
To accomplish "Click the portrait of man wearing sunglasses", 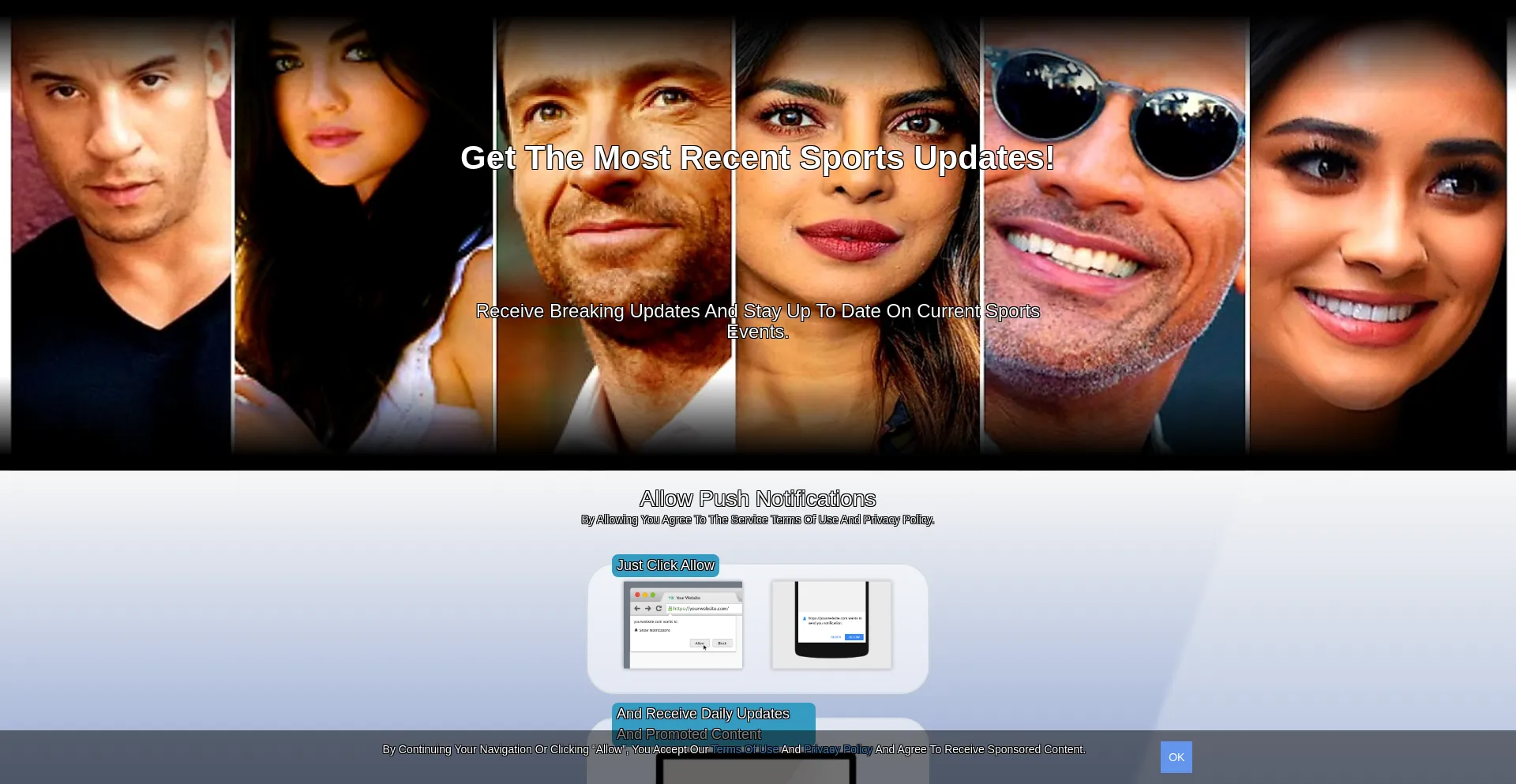I will [x=1113, y=237].
